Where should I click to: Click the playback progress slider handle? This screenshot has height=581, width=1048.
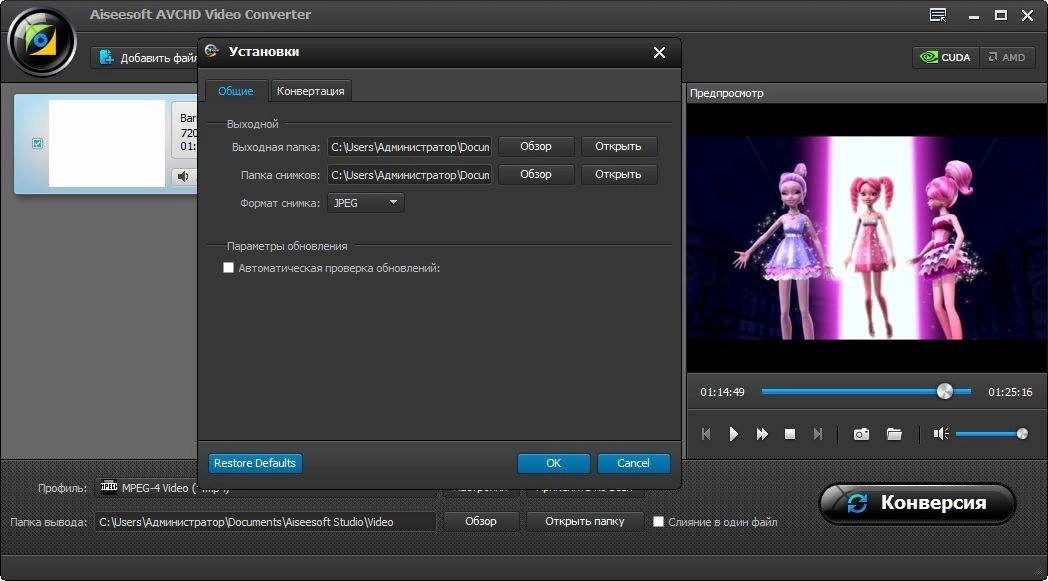click(x=944, y=391)
